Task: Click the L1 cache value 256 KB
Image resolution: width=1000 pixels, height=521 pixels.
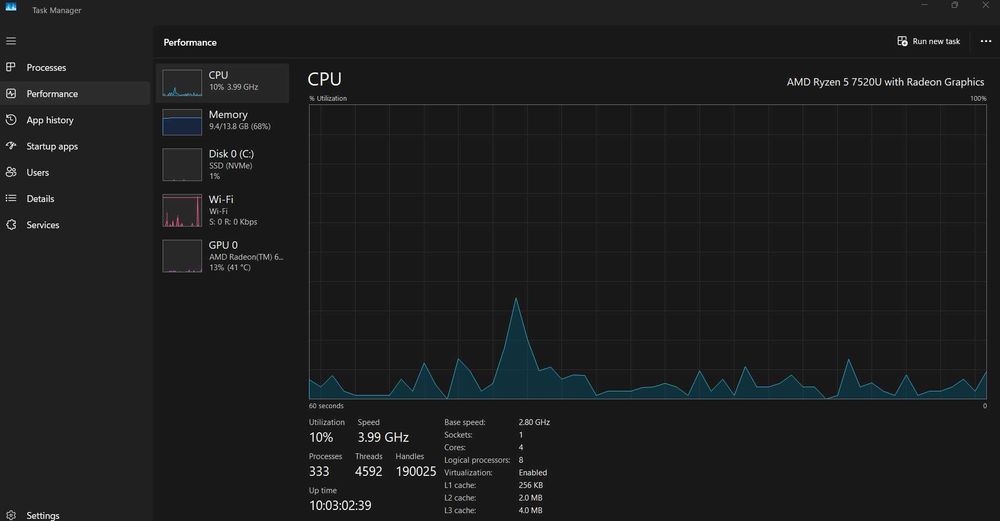Action: (x=531, y=485)
